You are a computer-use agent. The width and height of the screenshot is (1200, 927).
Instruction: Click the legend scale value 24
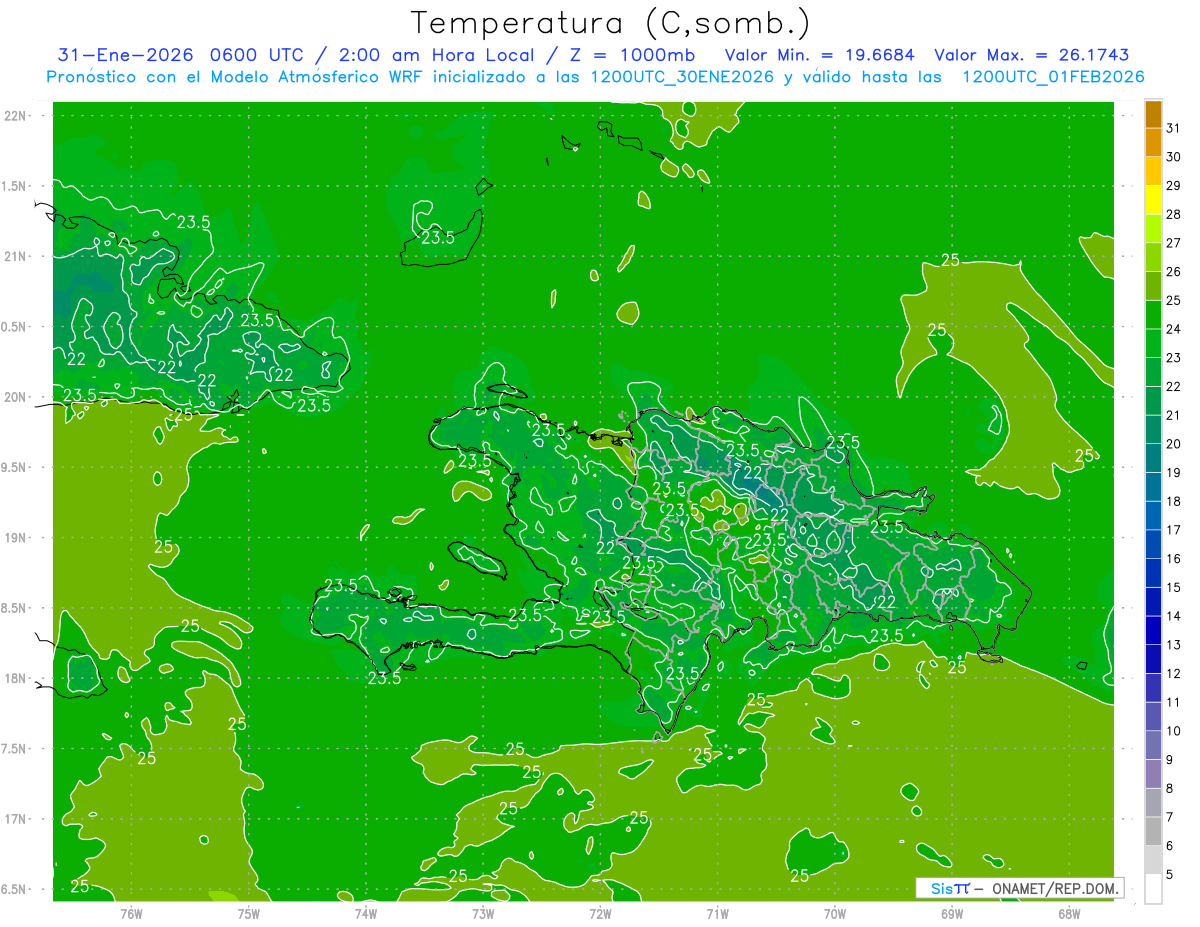tap(1173, 329)
